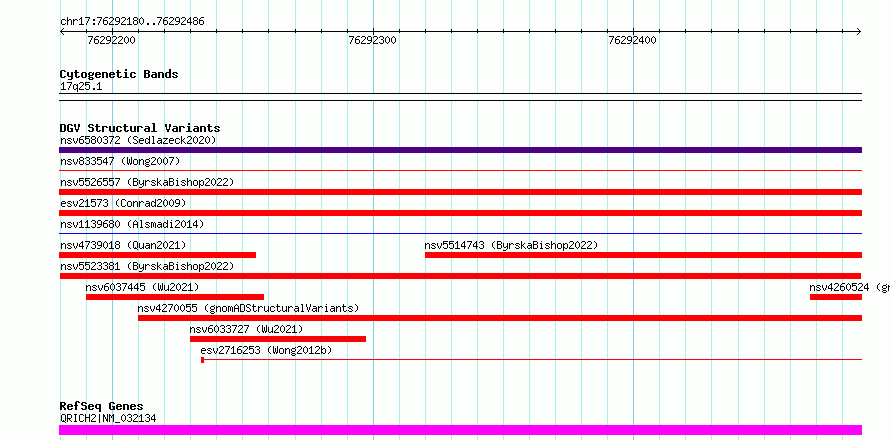Click esv21573 (Conrad2009) variant label
The width and height of the screenshot is (890, 440).
(x=123, y=203)
